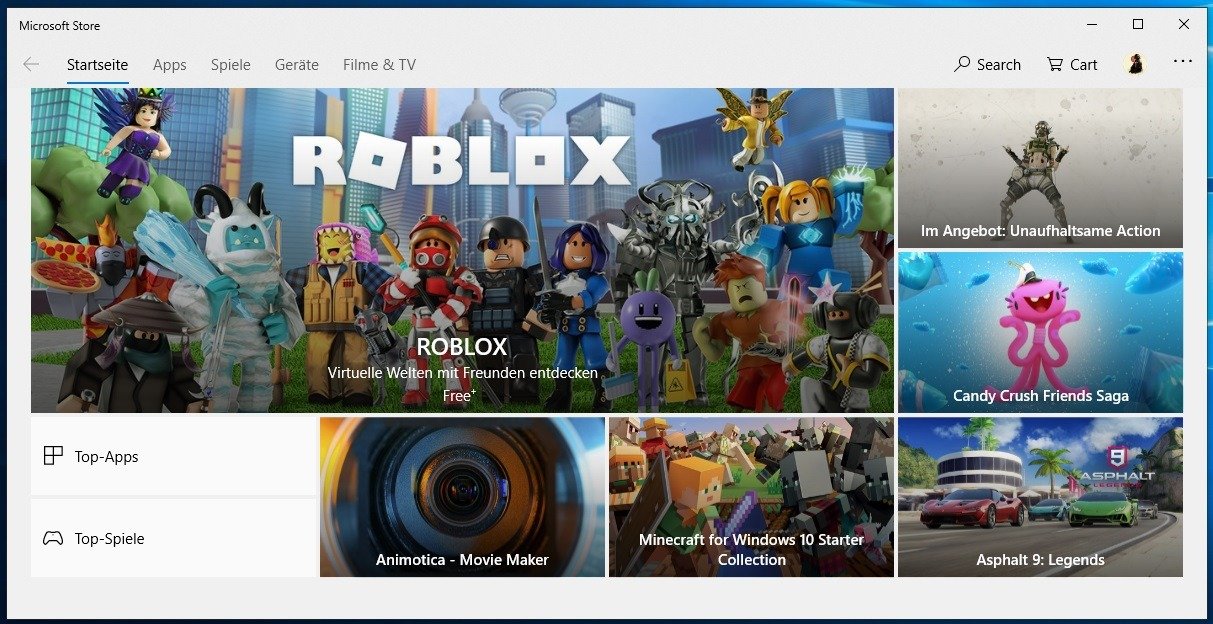Open the Cart icon
This screenshot has width=1213, height=624.
tap(1054, 64)
